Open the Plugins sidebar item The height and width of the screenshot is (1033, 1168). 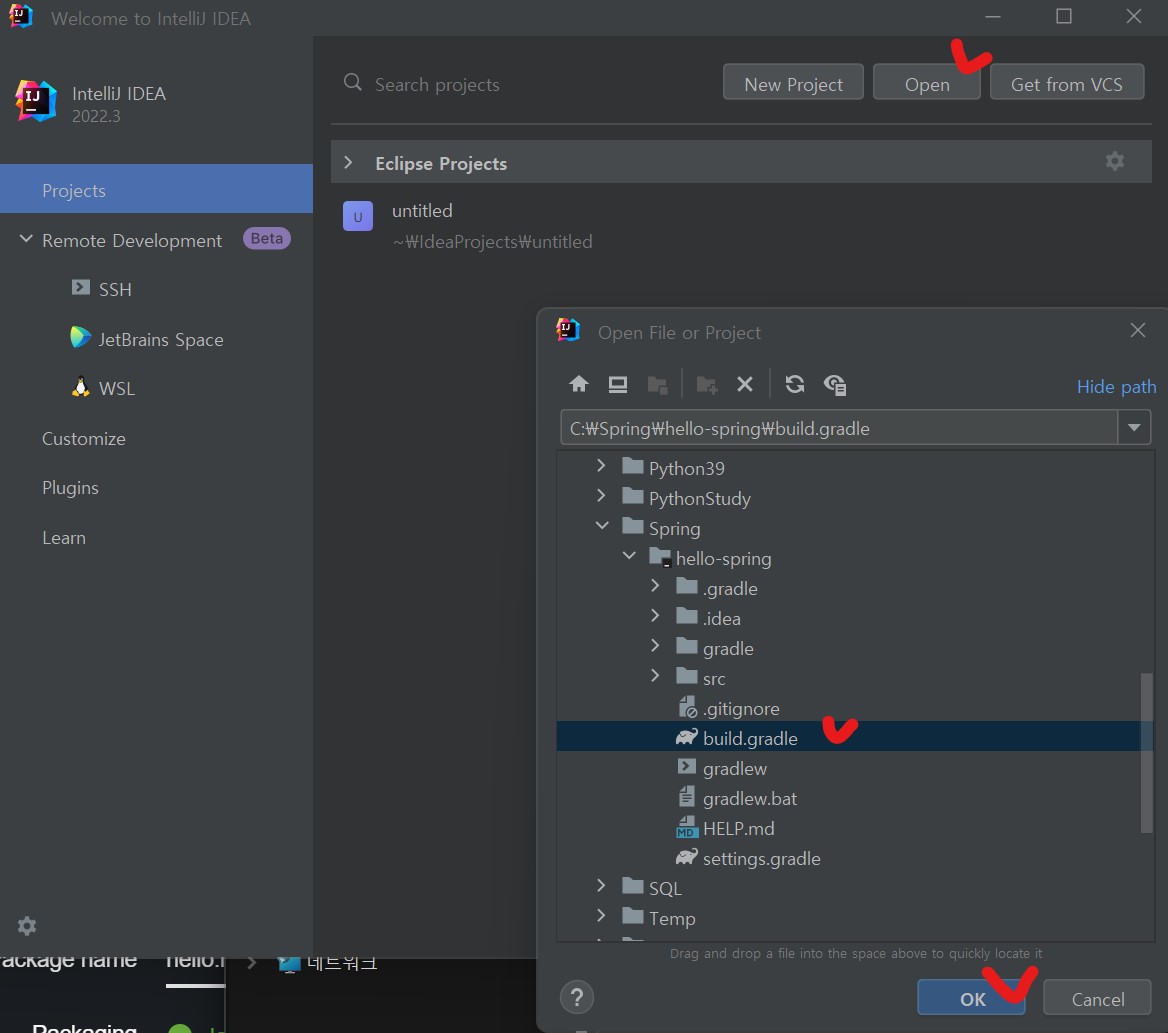tap(70, 488)
